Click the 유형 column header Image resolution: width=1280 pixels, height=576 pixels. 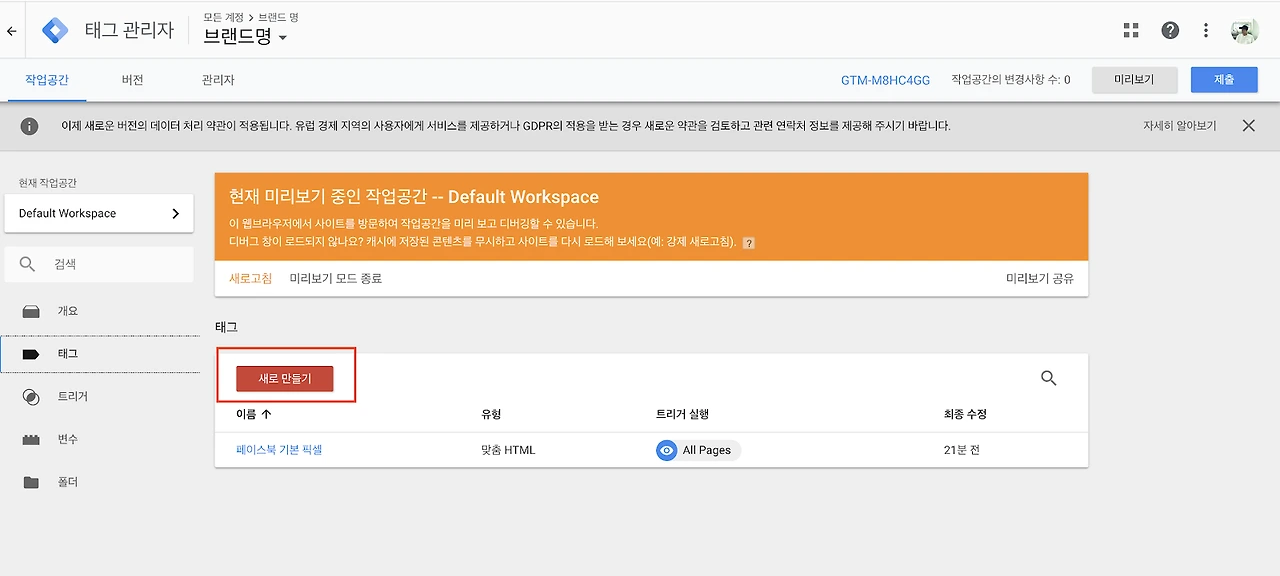[491, 414]
